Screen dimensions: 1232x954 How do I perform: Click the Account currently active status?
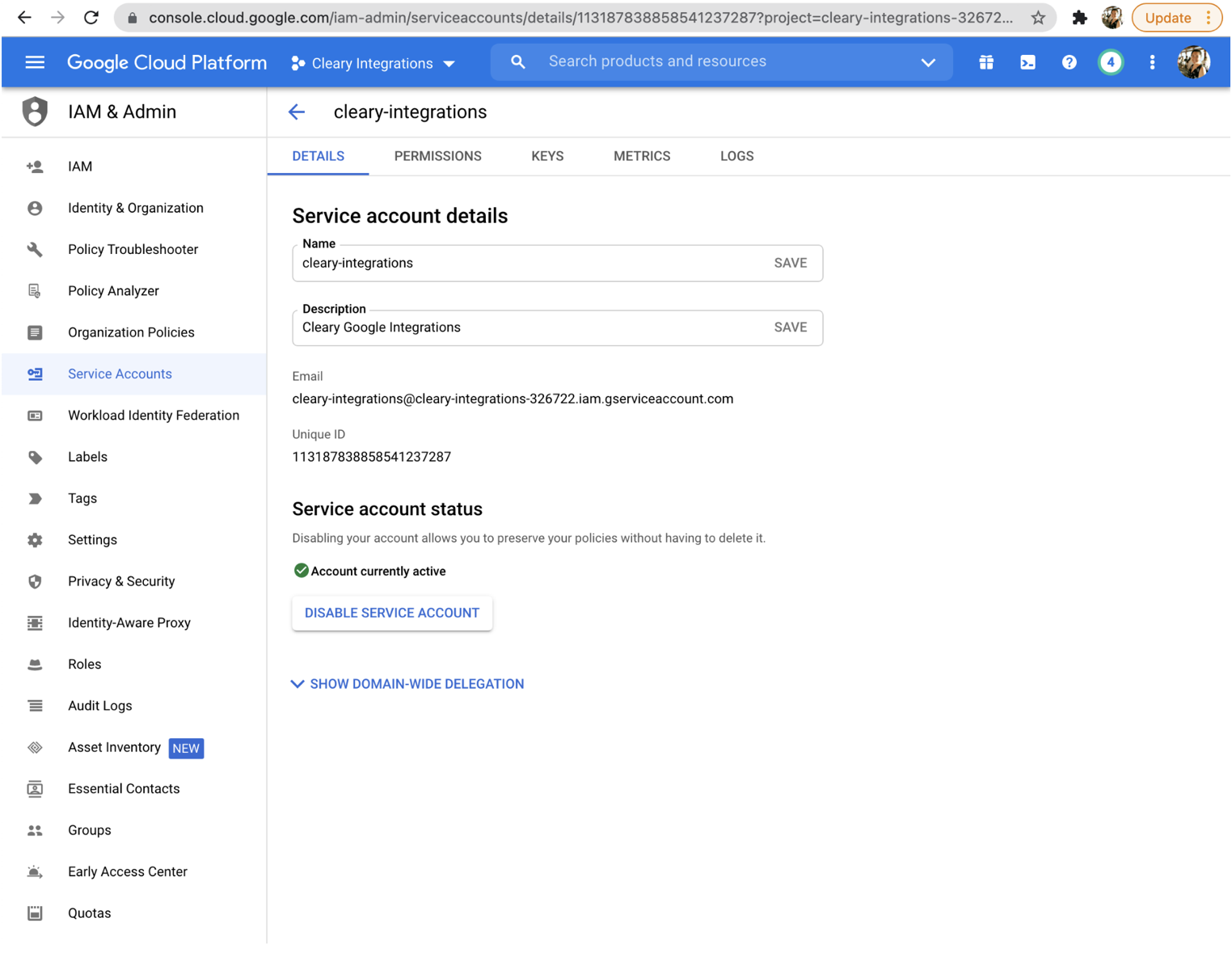tap(369, 572)
